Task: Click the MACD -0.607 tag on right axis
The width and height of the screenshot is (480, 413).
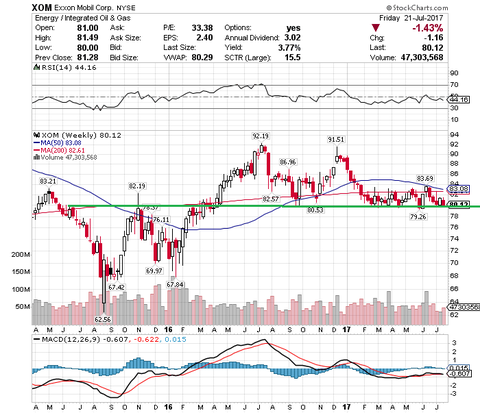Action: click(x=459, y=374)
